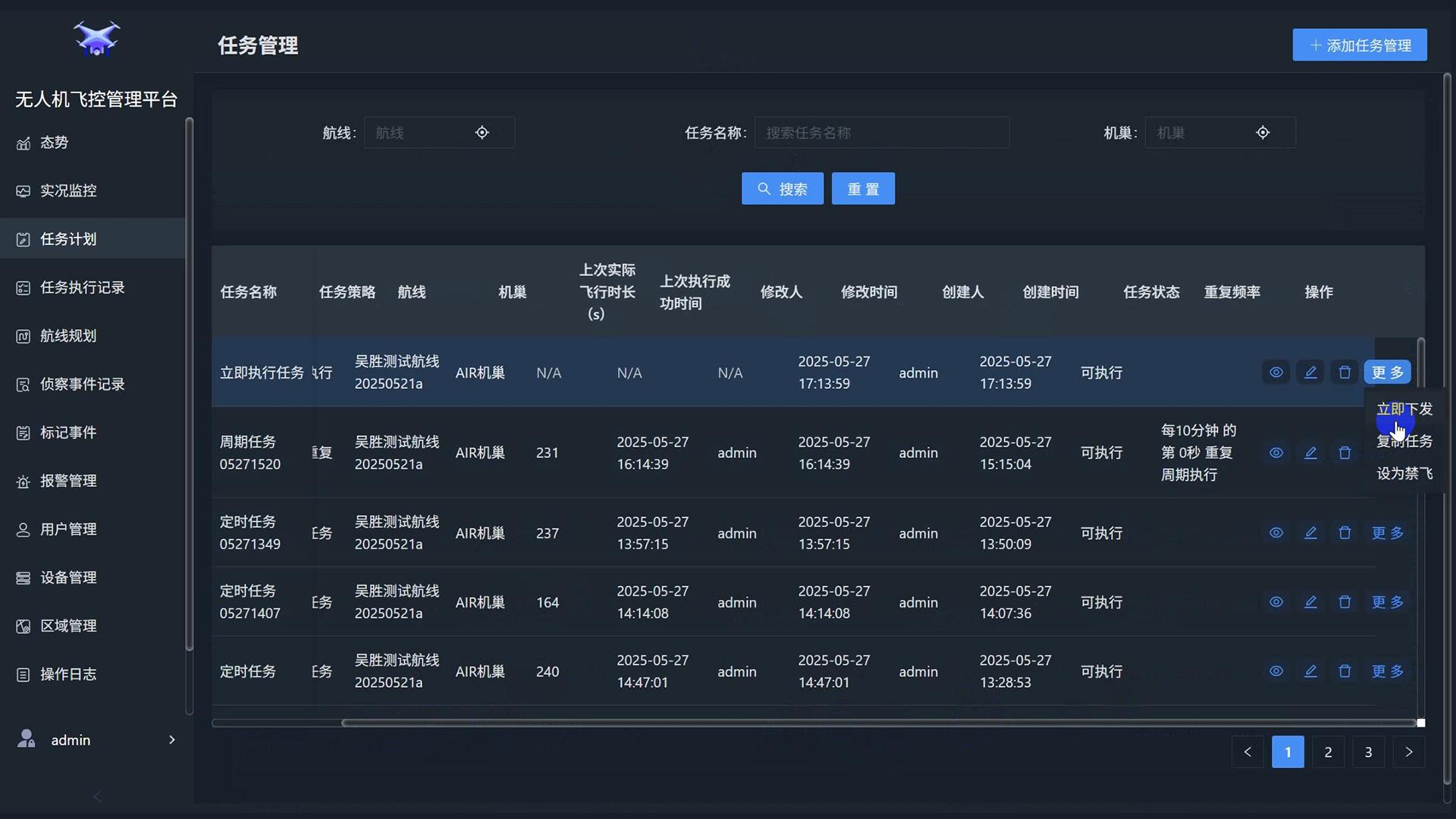Focus the 搜索任务名称 input
The image size is (1456, 819).
pos(881,133)
